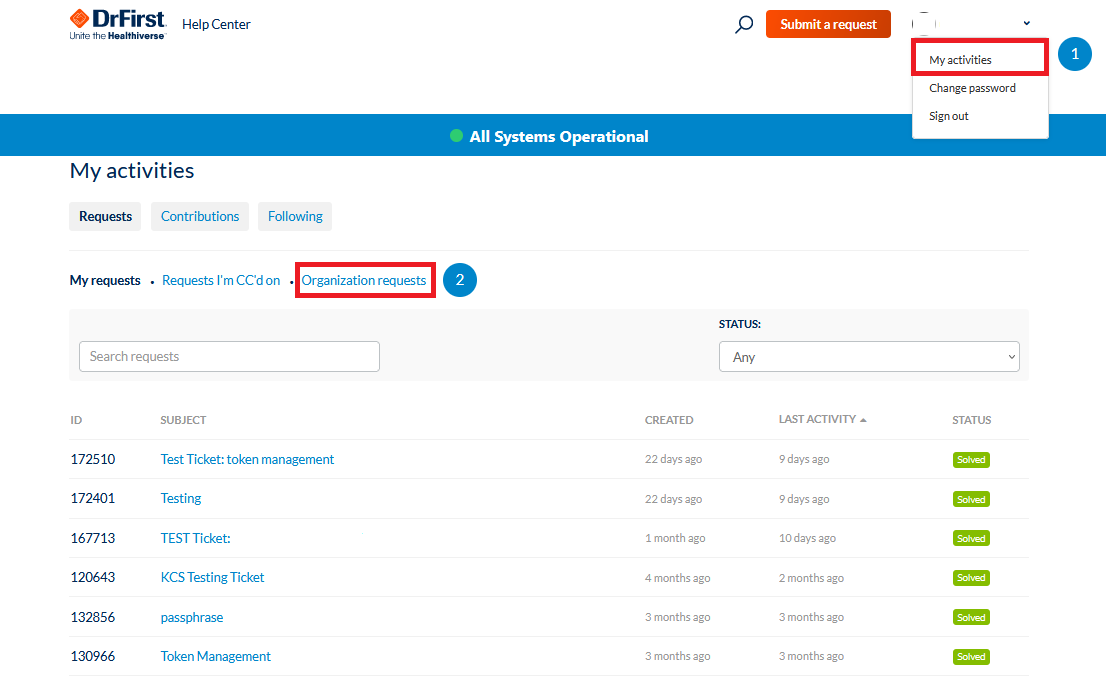Open the passphrase ticket

click(192, 617)
